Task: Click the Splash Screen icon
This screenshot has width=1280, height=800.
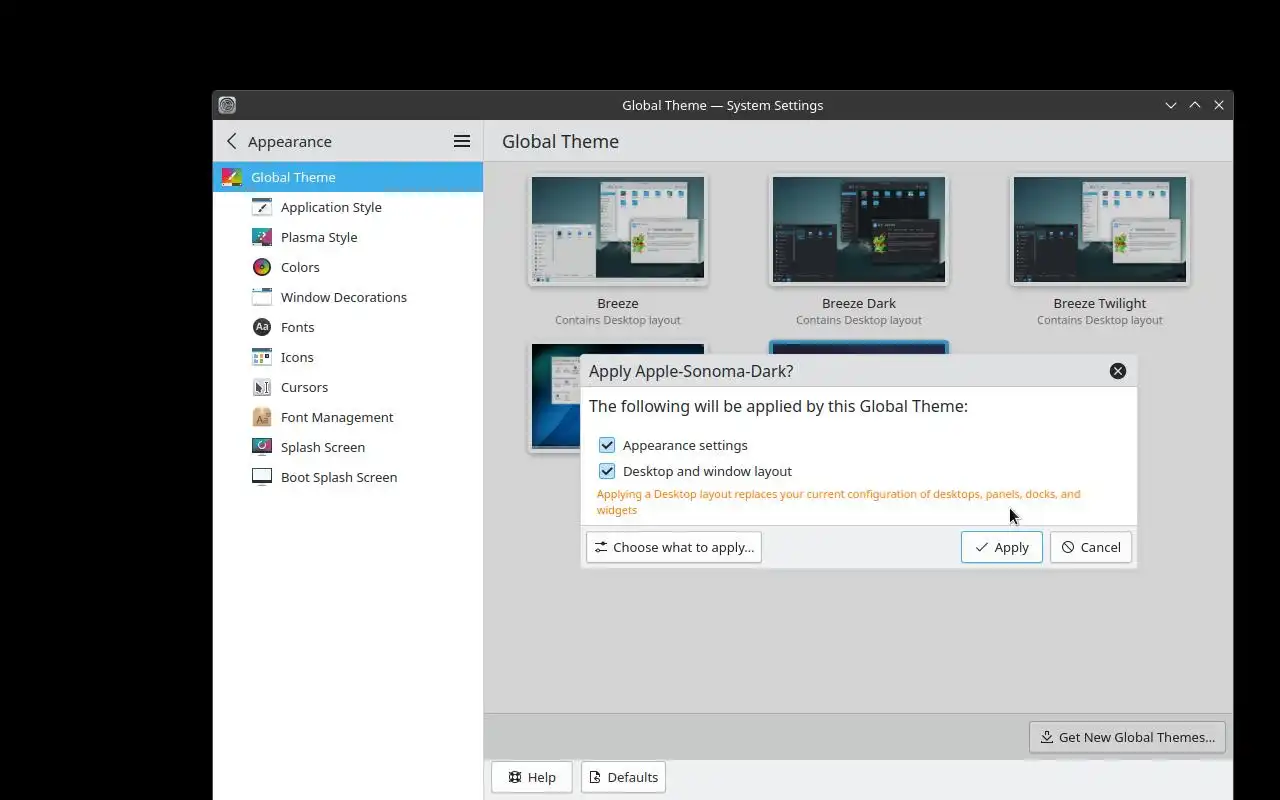Action: click(x=262, y=447)
